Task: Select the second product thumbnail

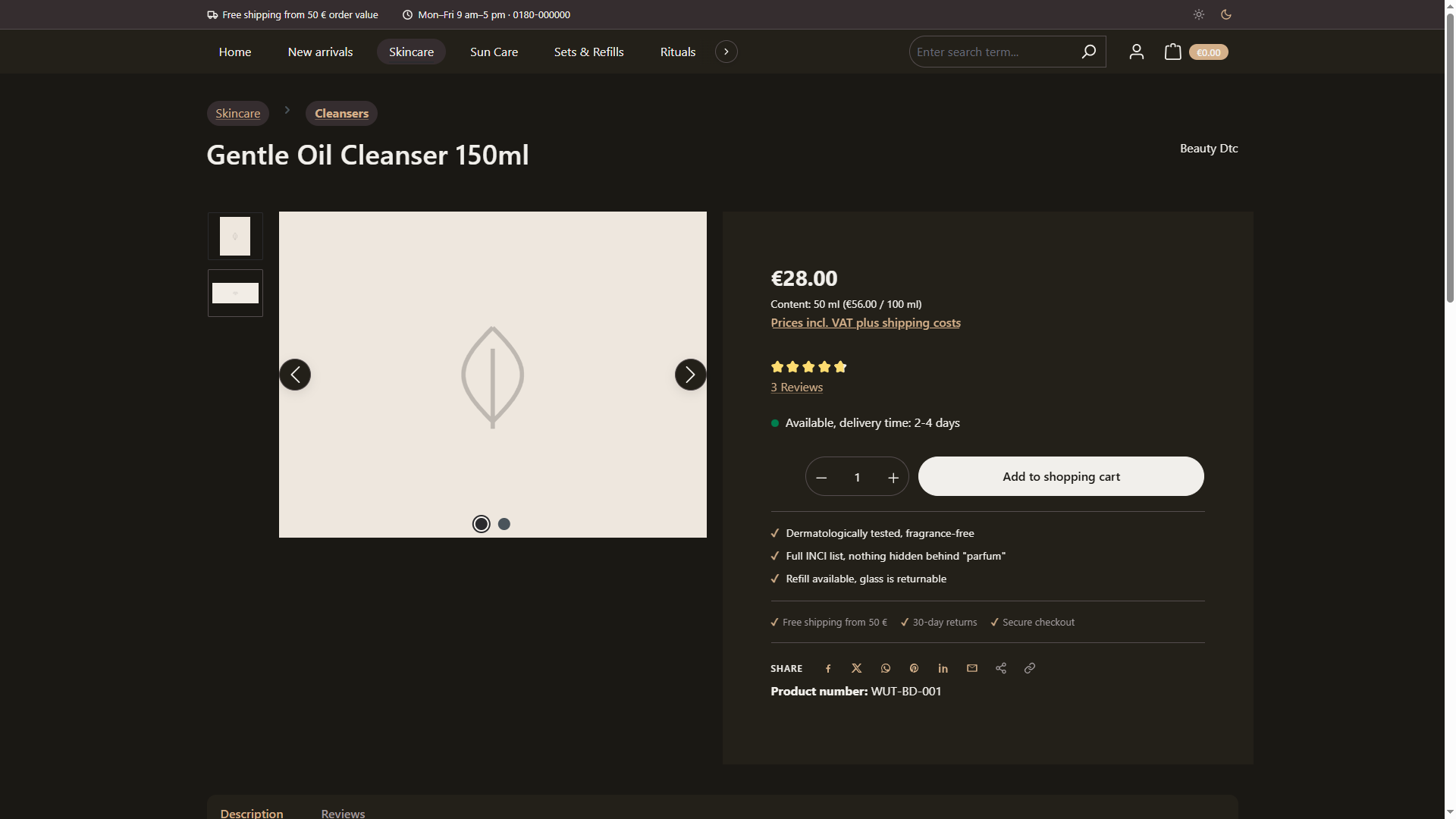Action: [x=235, y=293]
